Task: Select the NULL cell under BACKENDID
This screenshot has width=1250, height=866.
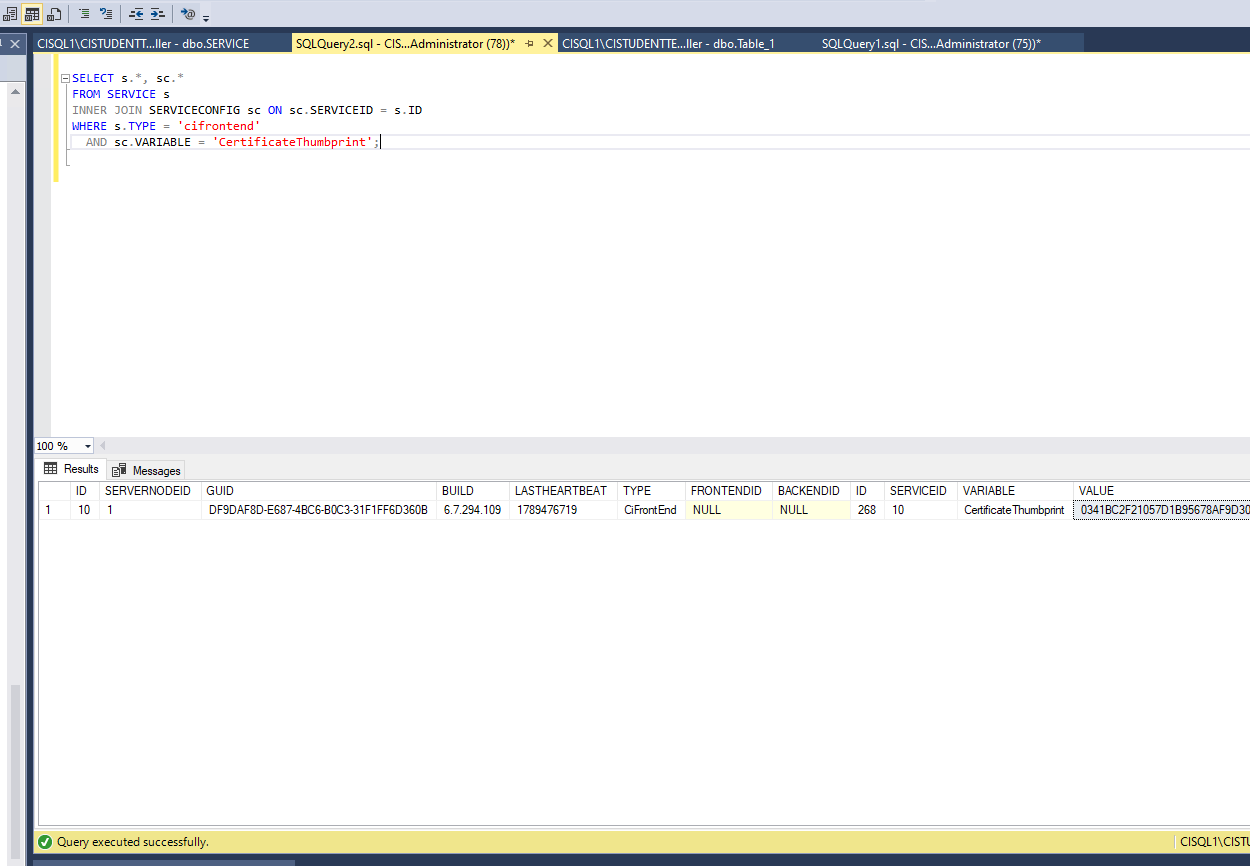Action: 812,510
